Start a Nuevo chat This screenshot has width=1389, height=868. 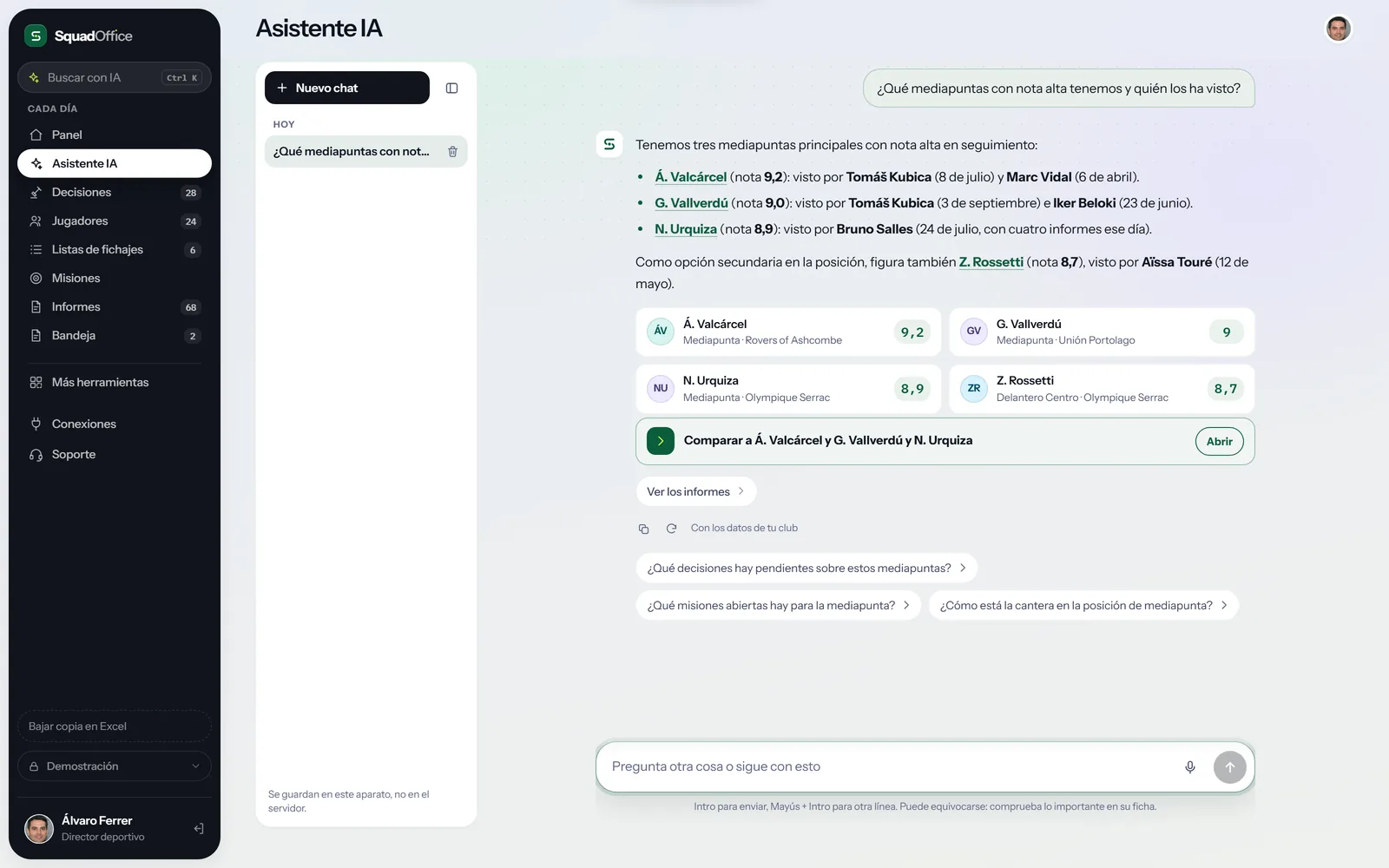(x=347, y=88)
